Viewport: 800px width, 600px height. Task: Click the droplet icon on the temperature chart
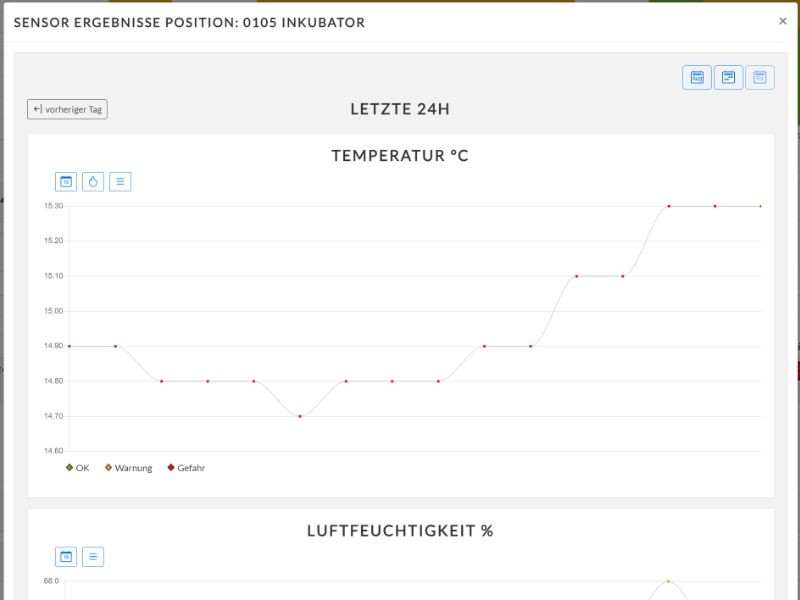(x=93, y=181)
